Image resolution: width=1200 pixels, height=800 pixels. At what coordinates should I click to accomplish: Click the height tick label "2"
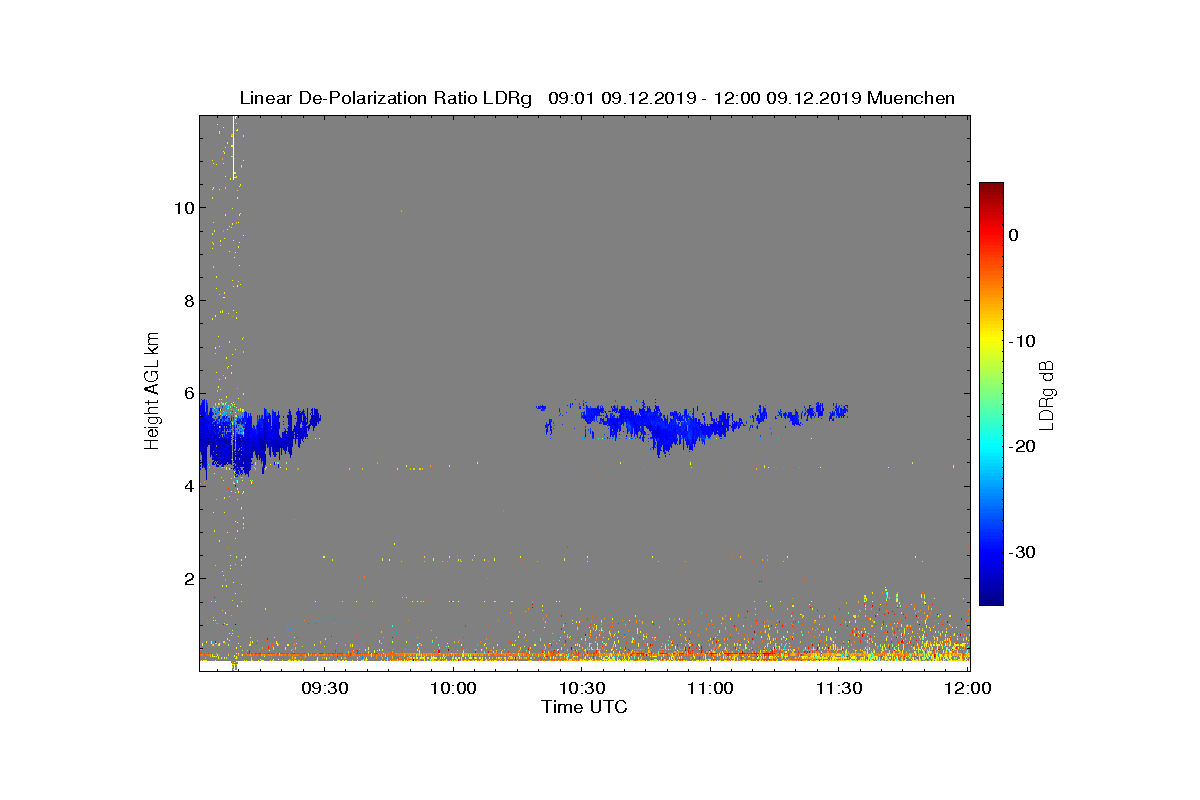coord(187,578)
